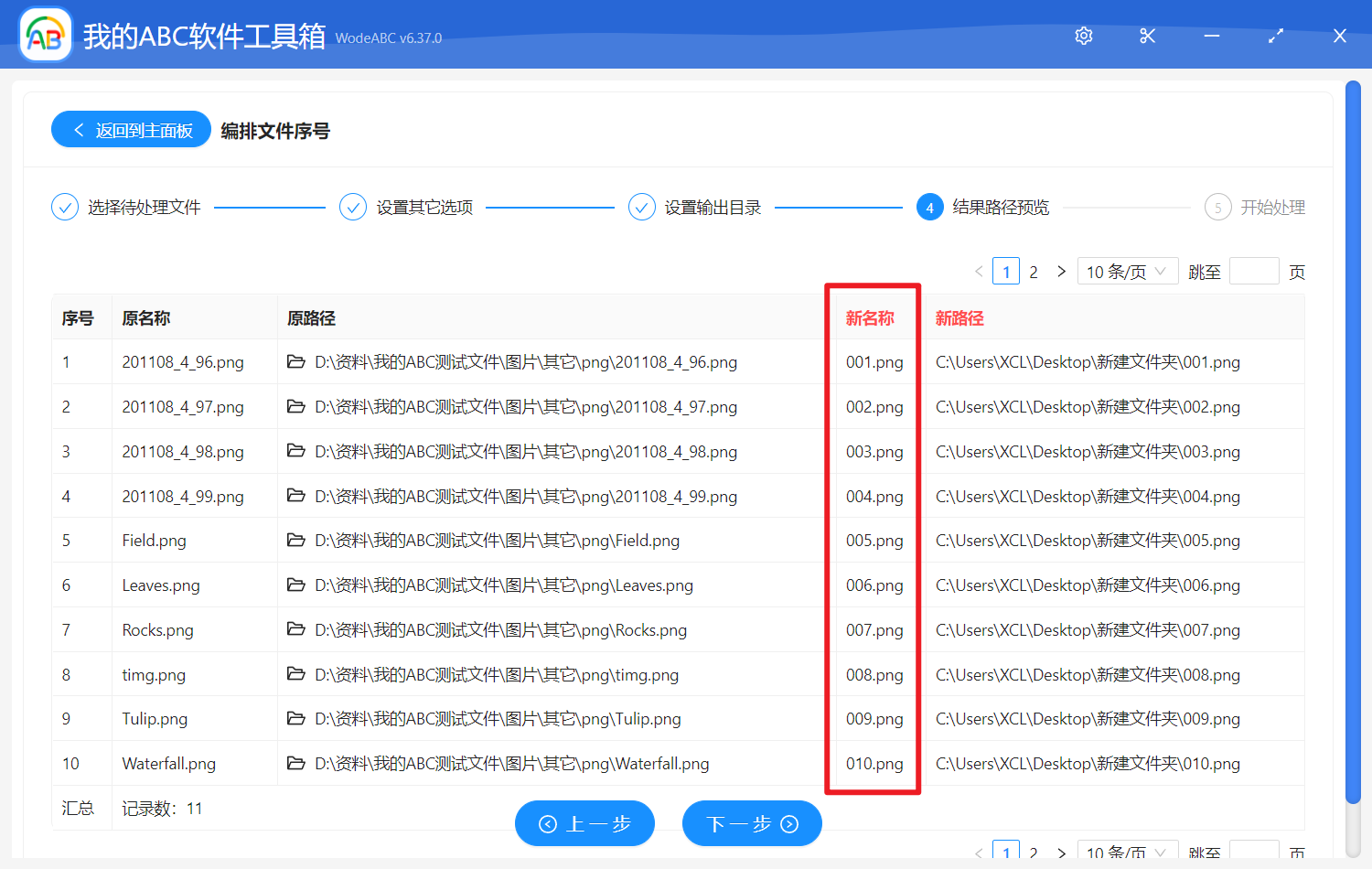
Task: Click the checkmark icon for 选择待处理文件 step
Action: coord(64,207)
